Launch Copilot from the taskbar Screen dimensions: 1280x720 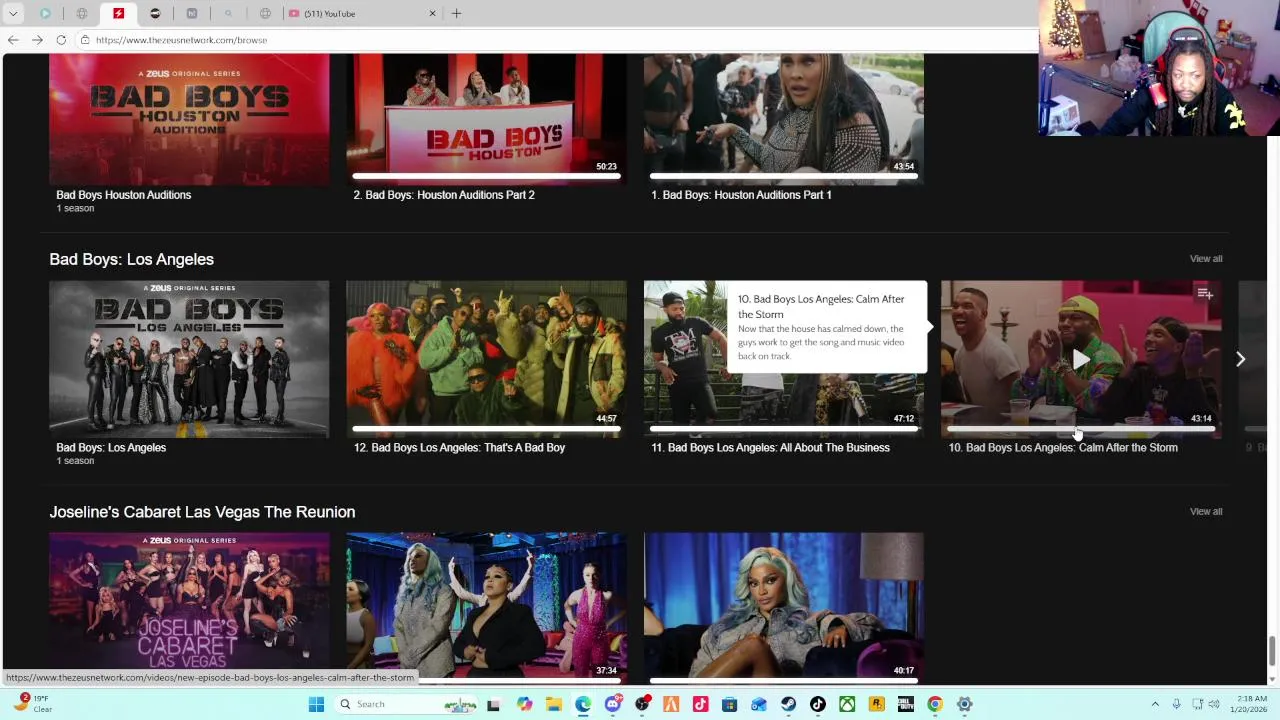(524, 704)
